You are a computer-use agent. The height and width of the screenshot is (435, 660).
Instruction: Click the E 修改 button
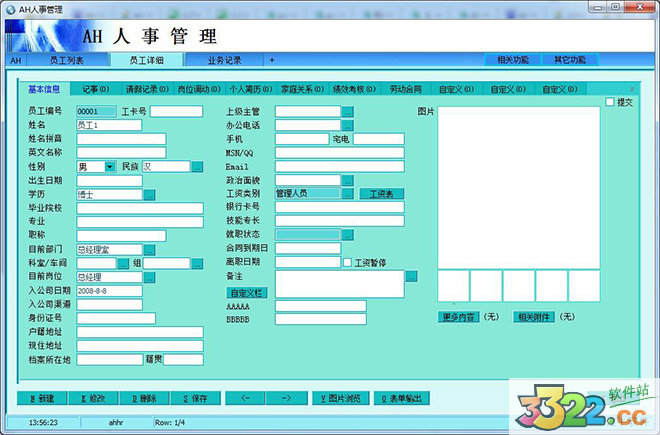tap(93, 398)
